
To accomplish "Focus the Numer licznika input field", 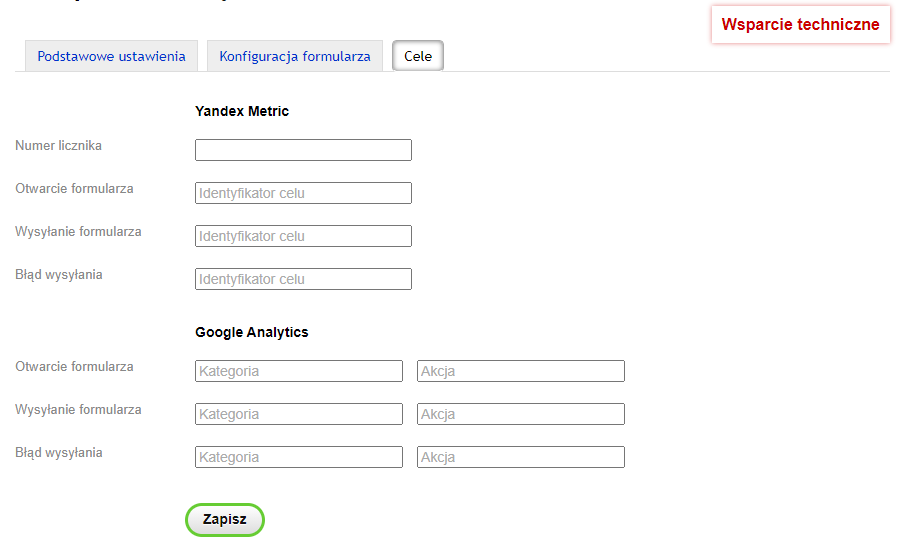I will (303, 150).
